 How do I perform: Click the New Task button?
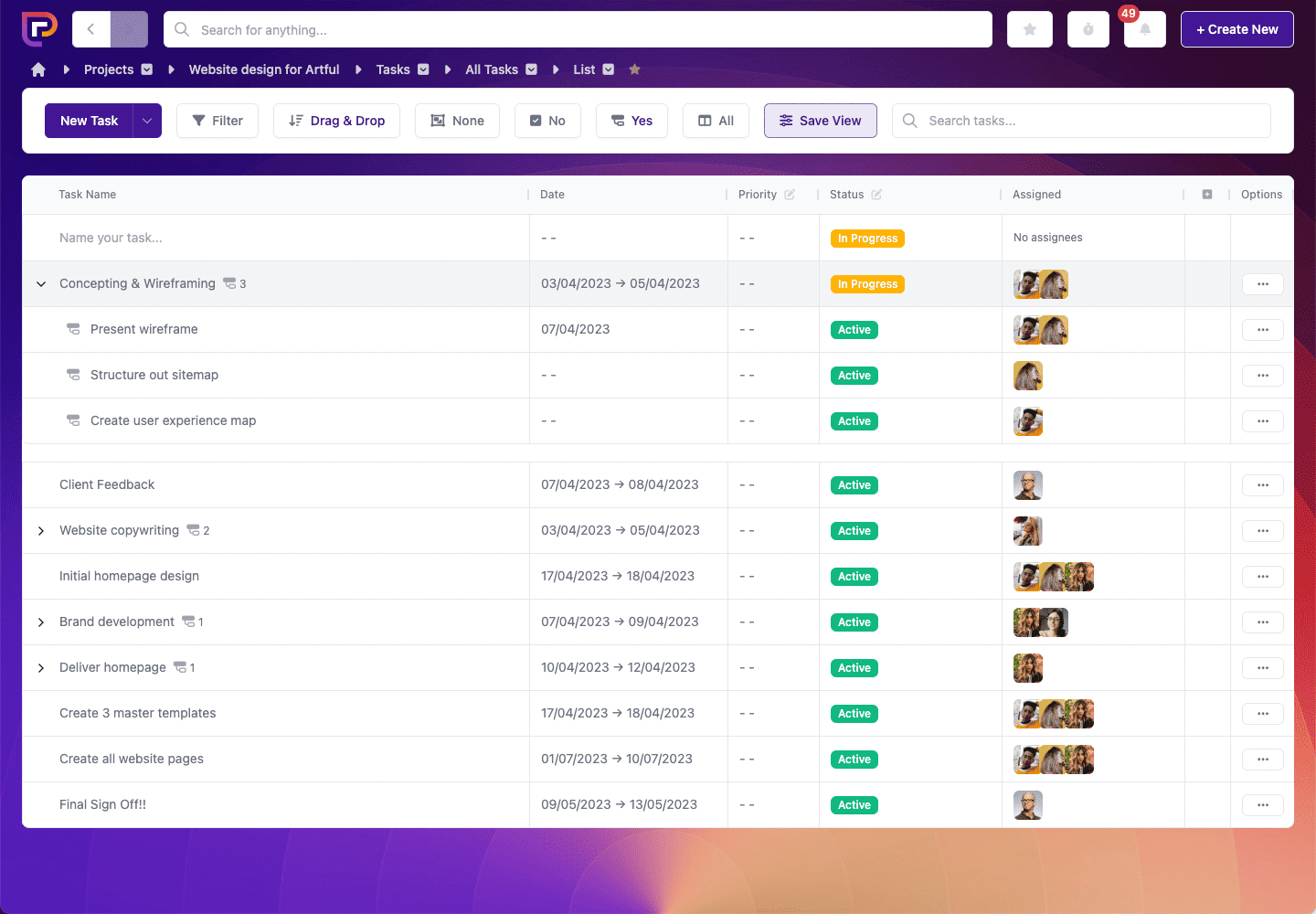(89, 120)
